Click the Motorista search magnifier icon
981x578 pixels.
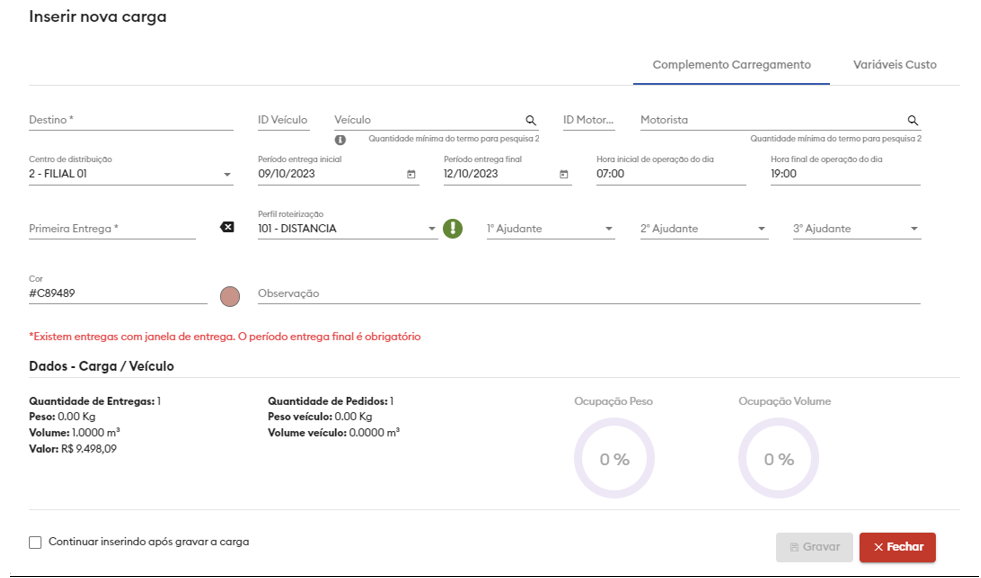(912, 120)
